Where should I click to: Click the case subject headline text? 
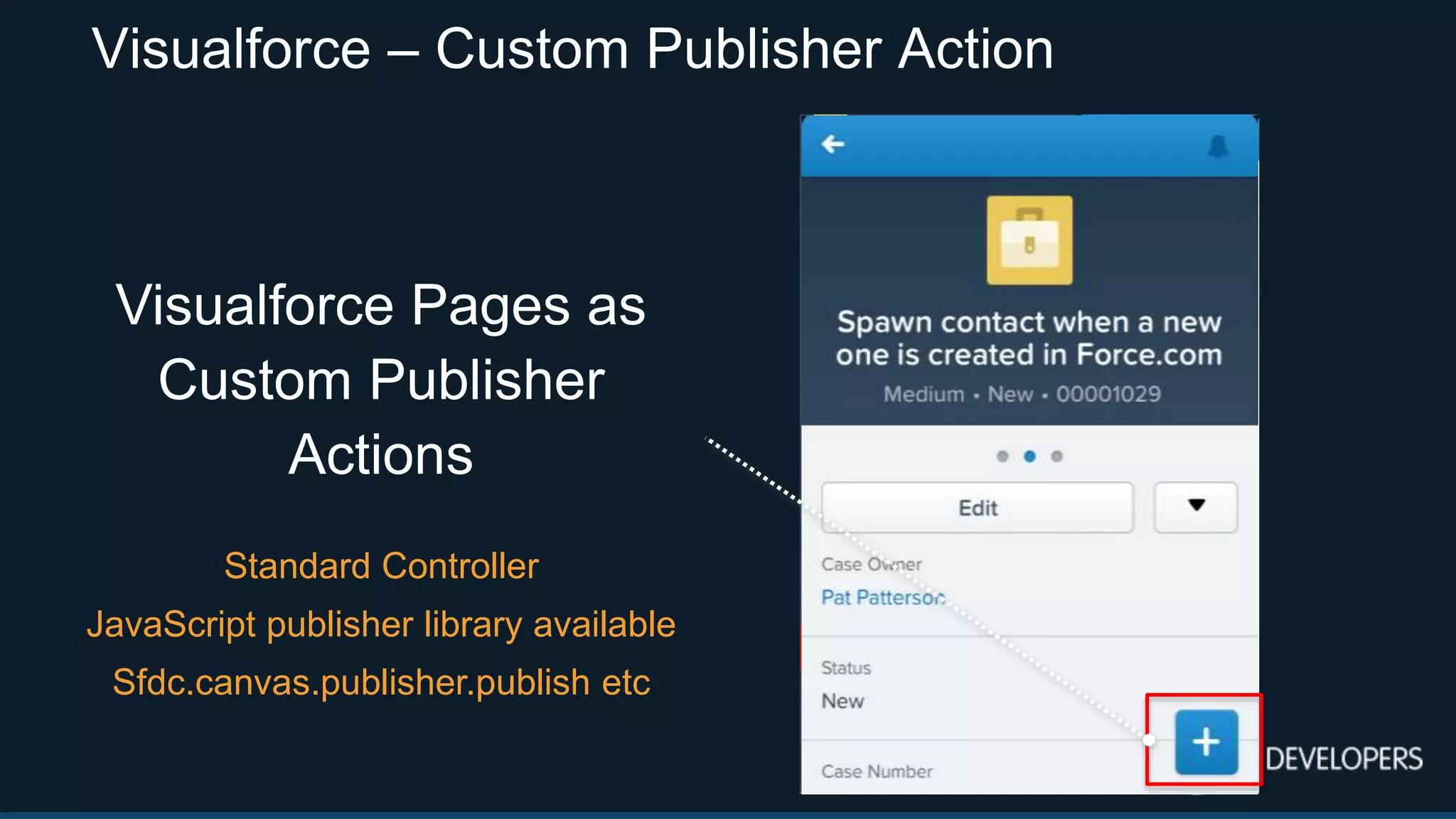pyautogui.click(x=1029, y=338)
